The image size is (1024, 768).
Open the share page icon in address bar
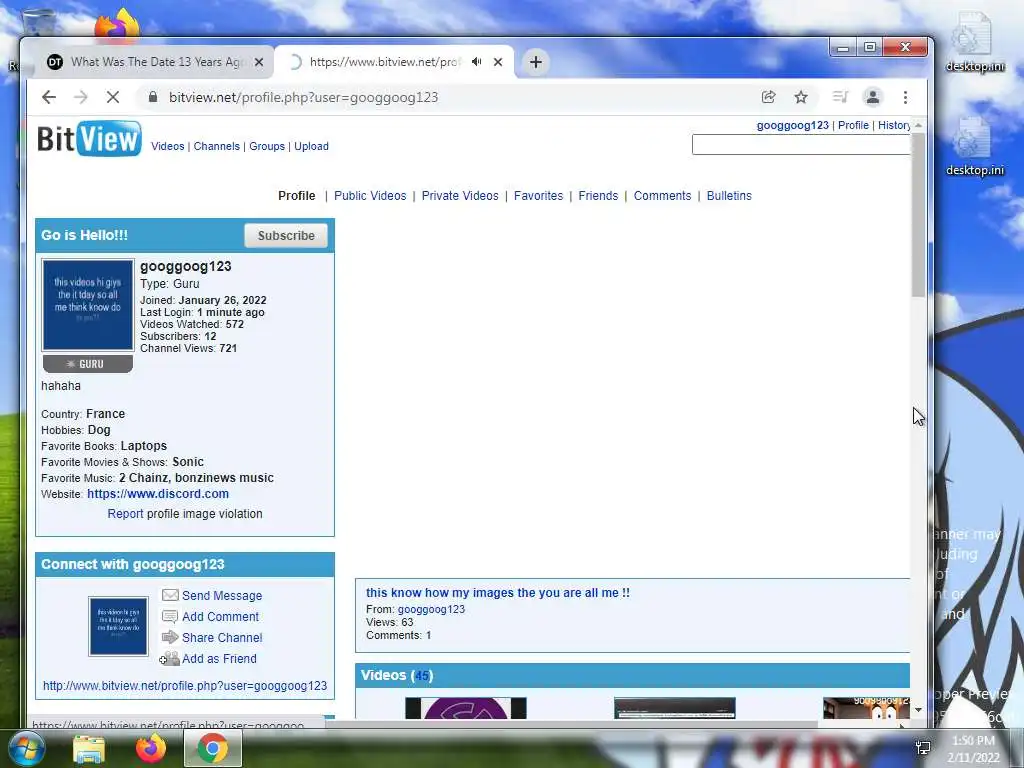[x=769, y=97]
